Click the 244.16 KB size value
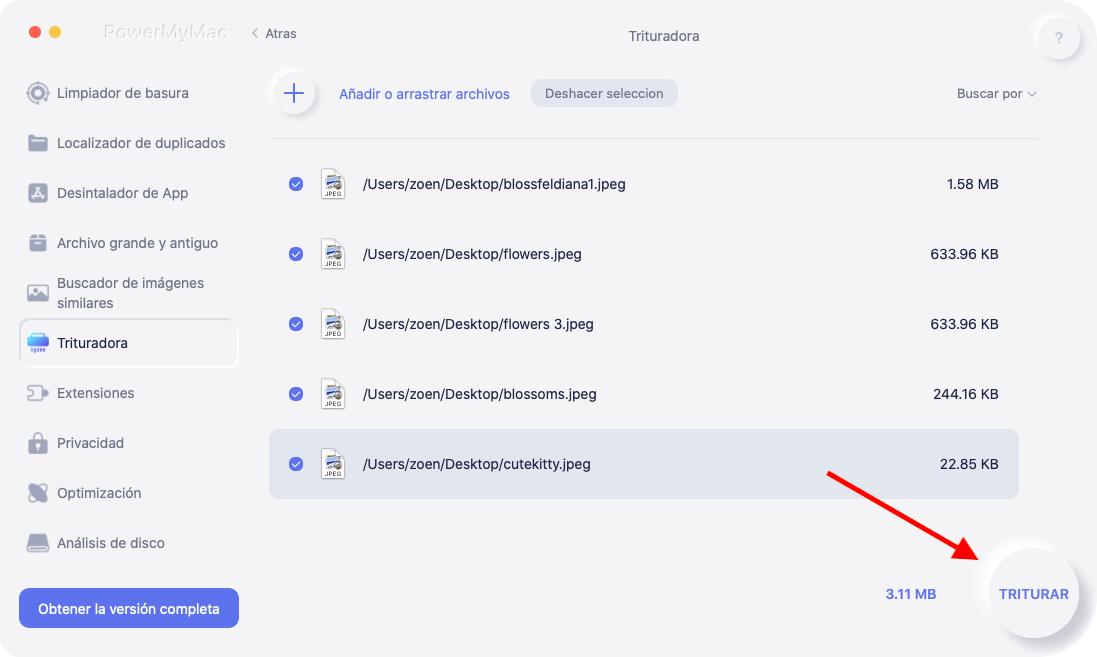 [965, 394]
